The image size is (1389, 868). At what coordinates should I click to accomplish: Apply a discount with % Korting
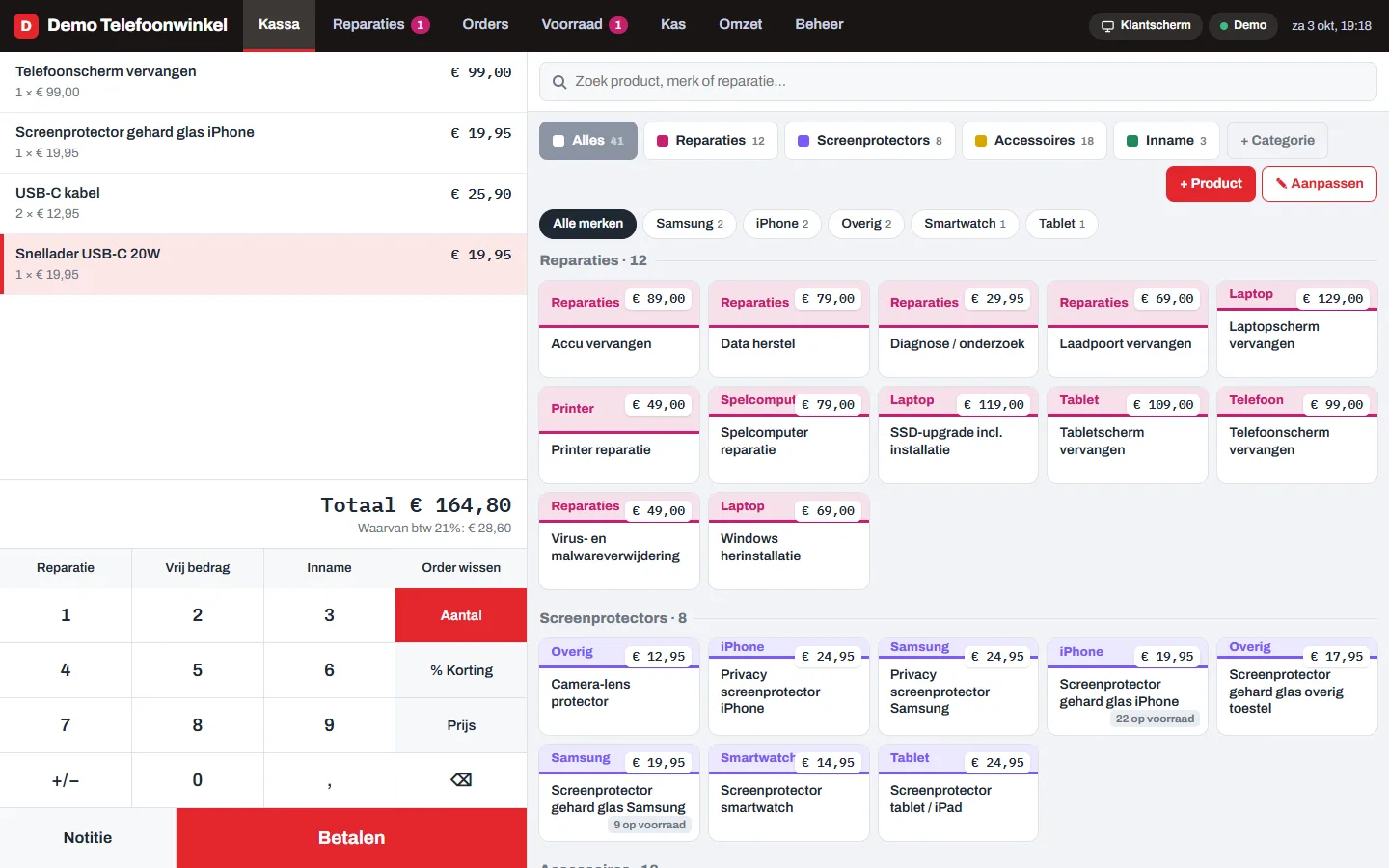(x=461, y=670)
